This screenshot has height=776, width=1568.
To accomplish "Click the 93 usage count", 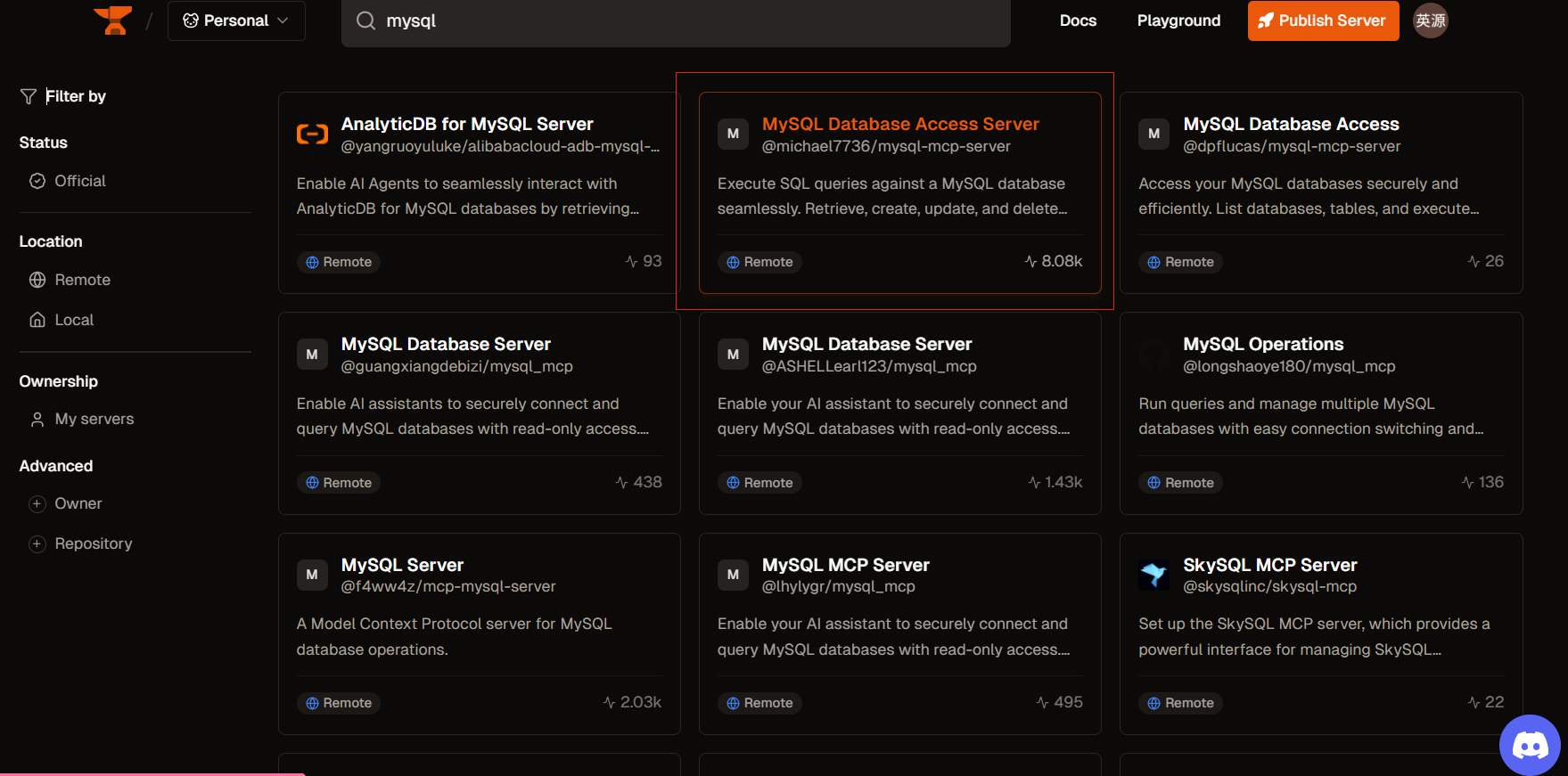I will pyautogui.click(x=644, y=261).
